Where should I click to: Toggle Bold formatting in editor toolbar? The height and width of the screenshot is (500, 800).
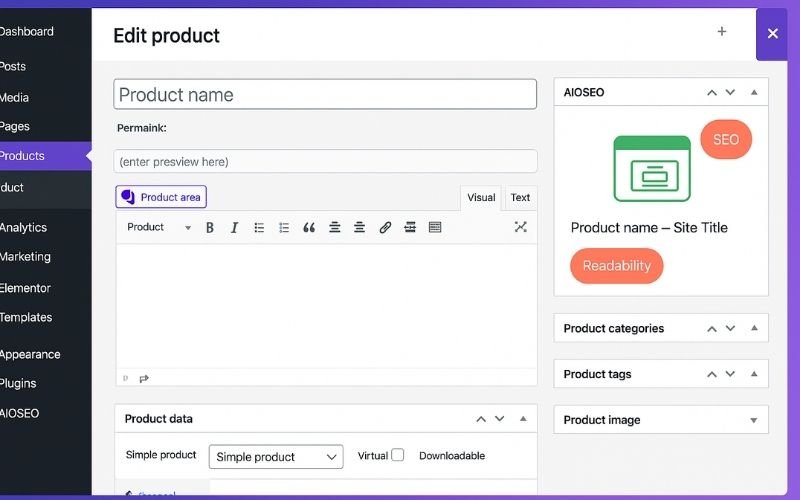pos(209,228)
